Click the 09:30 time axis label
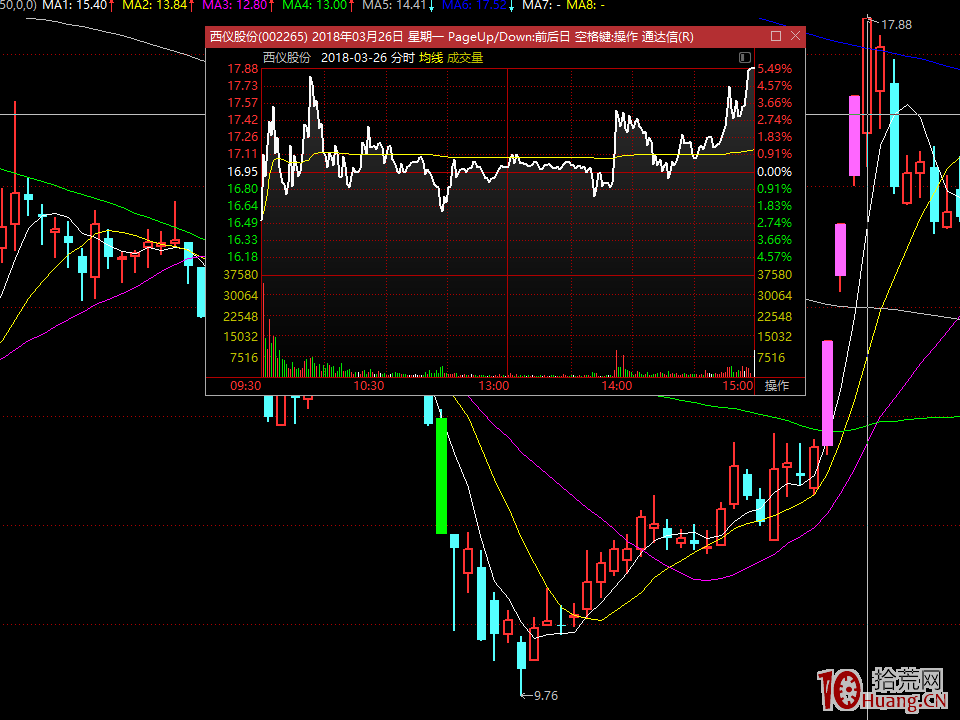 246,386
